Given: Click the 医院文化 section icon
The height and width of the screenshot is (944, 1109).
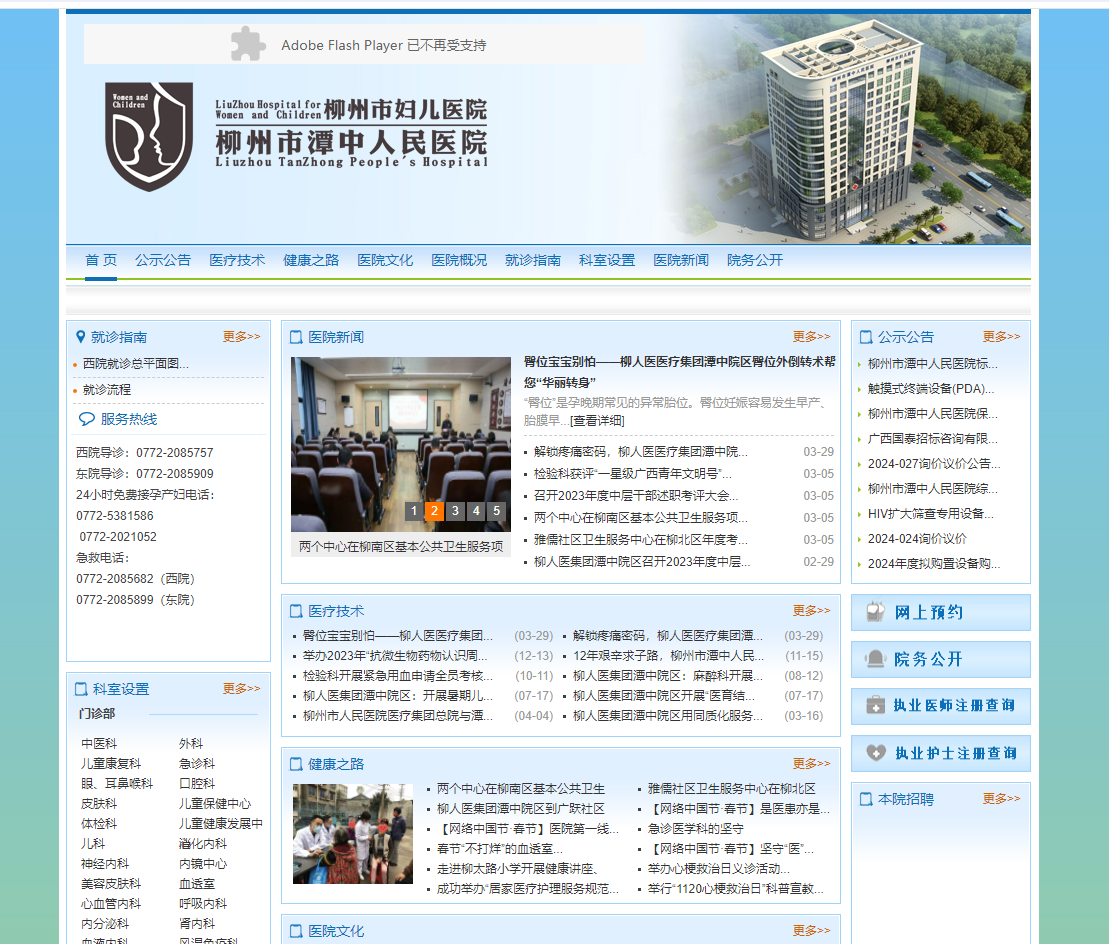Looking at the screenshot, I should pyautogui.click(x=296, y=931).
